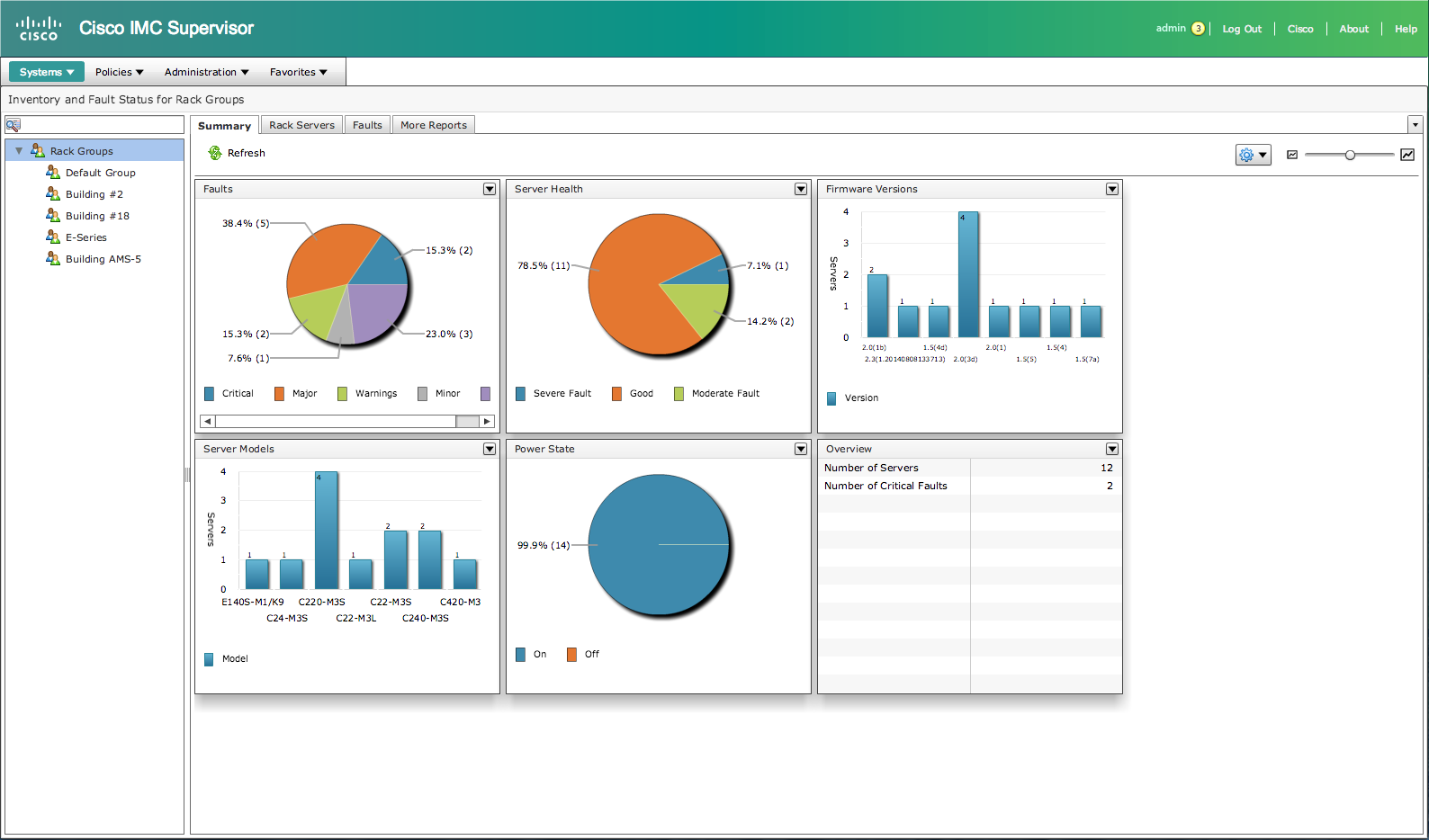The image size is (1429, 840).
Task: Click the purple 23.0% slice in Faults pie
Action: coord(378,310)
